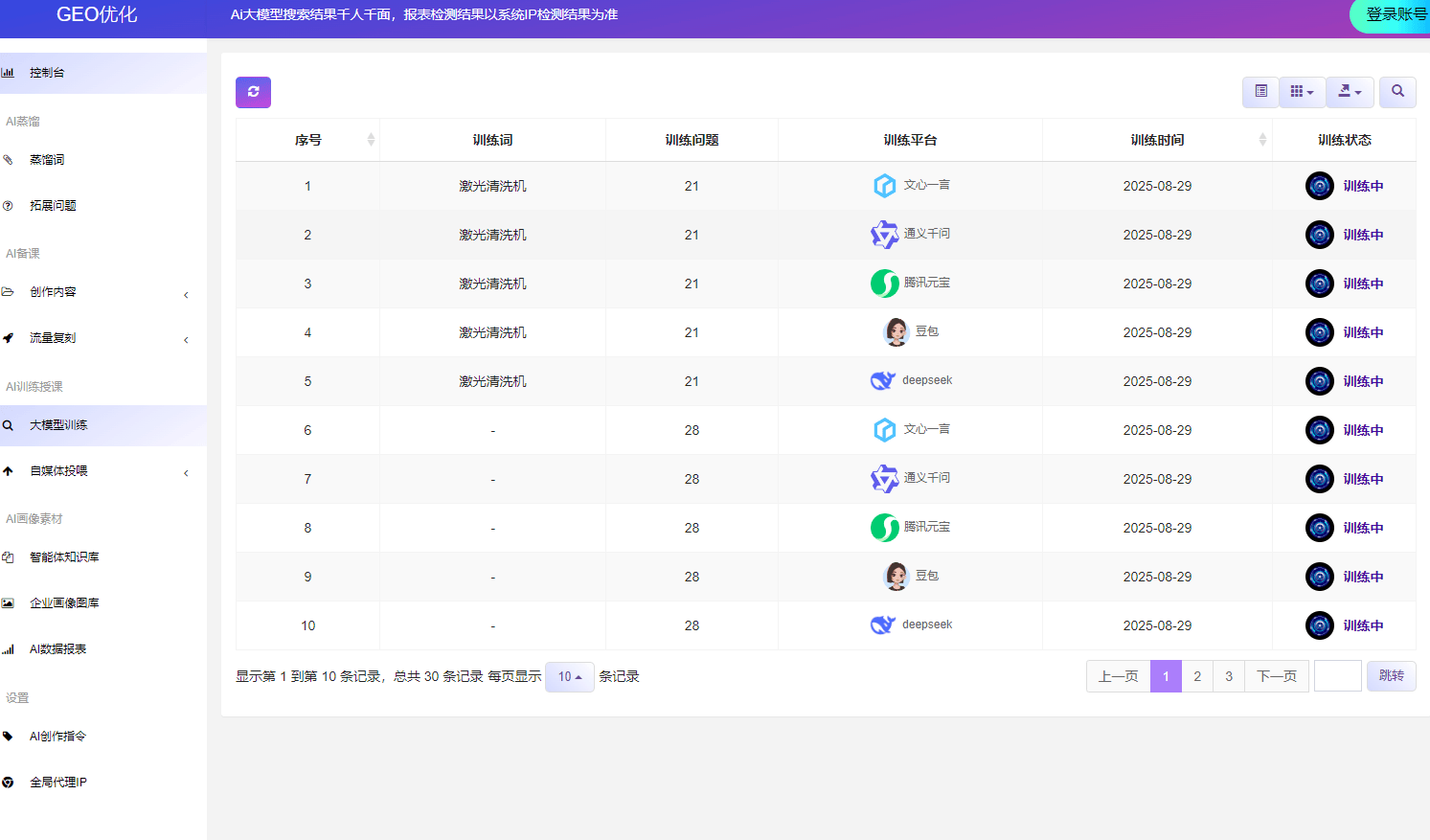This screenshot has width=1430, height=840.
Task: Click the 控制台 dashboard icon
Action: (x=9, y=72)
